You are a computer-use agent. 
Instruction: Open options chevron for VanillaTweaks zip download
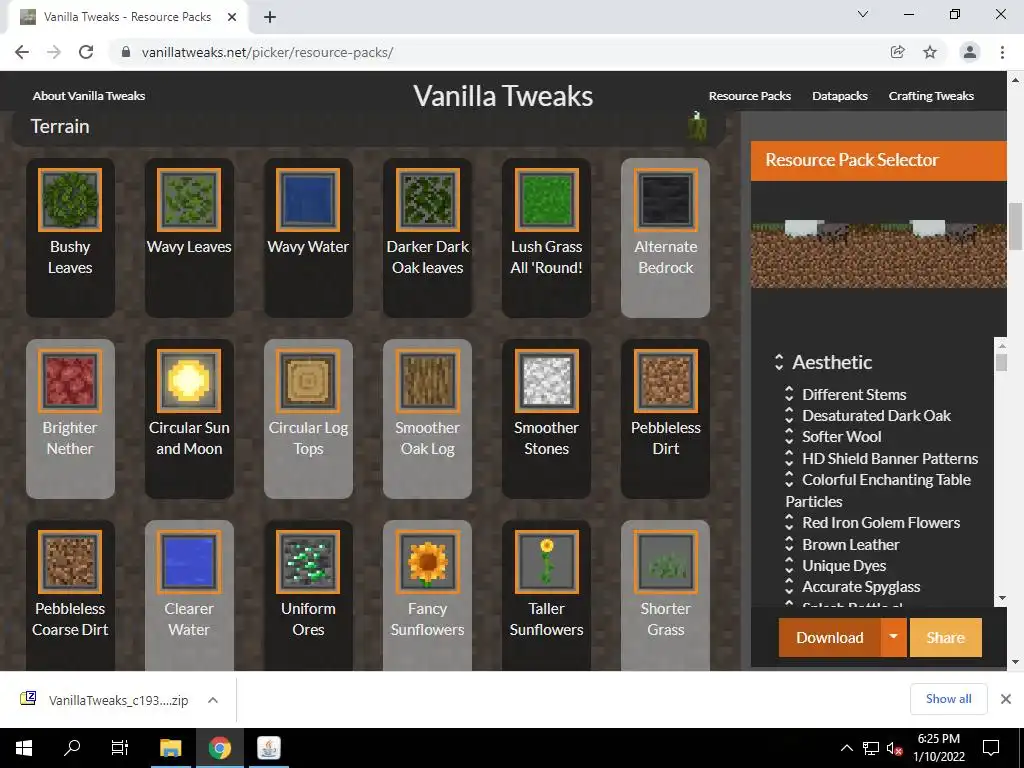click(x=213, y=700)
